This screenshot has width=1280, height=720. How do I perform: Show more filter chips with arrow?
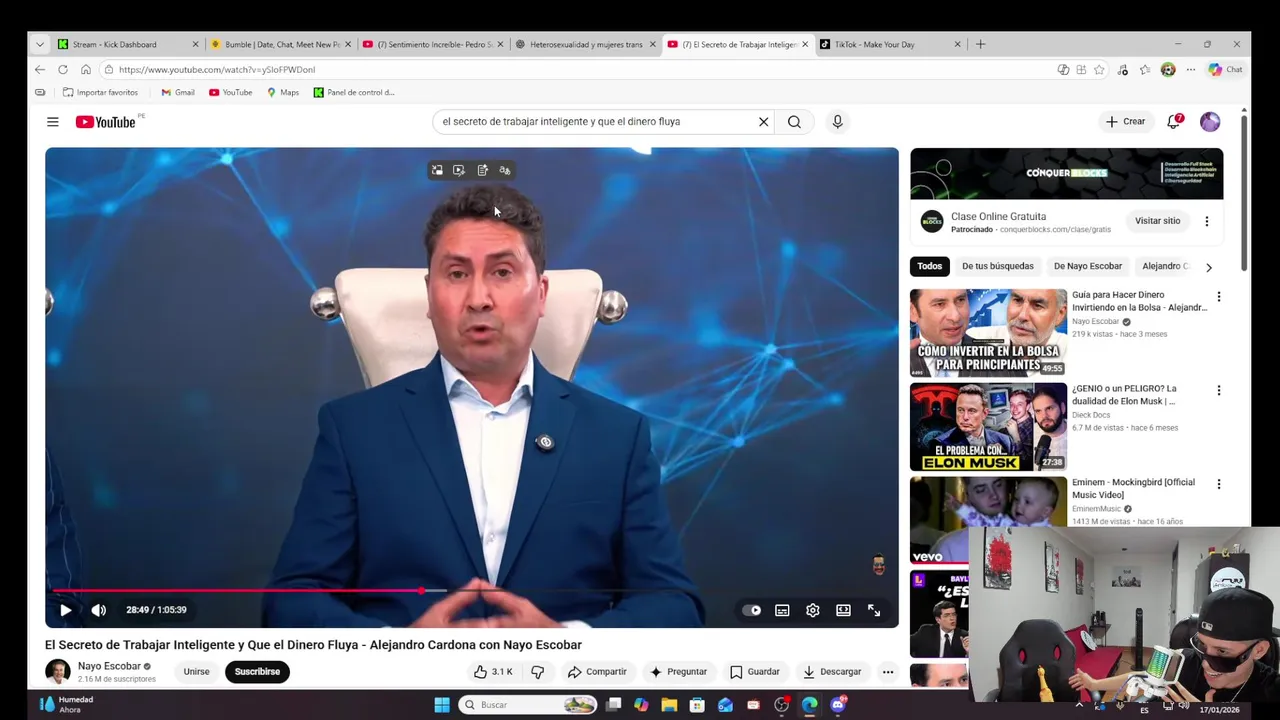pyautogui.click(x=1208, y=267)
